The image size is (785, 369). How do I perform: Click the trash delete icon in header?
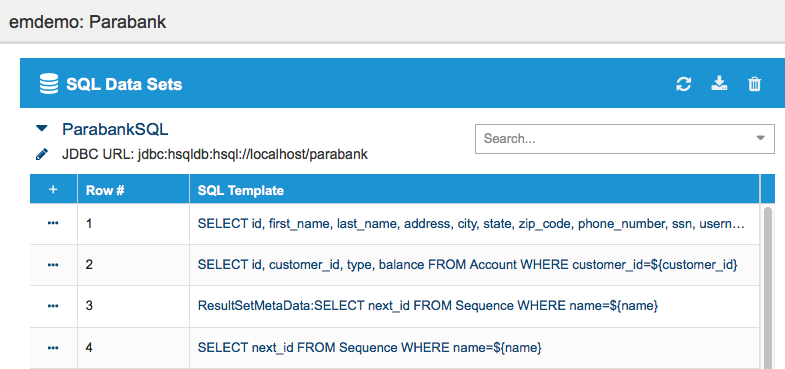(754, 84)
